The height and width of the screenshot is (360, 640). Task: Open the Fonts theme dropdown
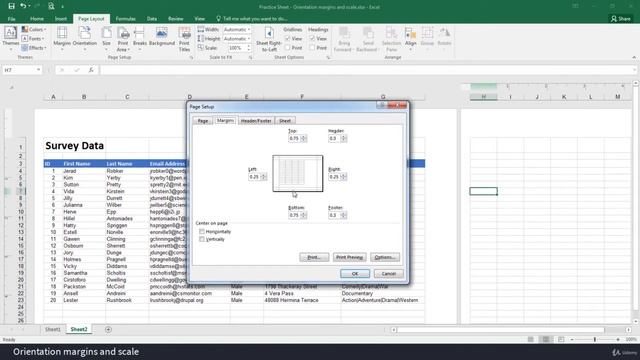pos(33,38)
